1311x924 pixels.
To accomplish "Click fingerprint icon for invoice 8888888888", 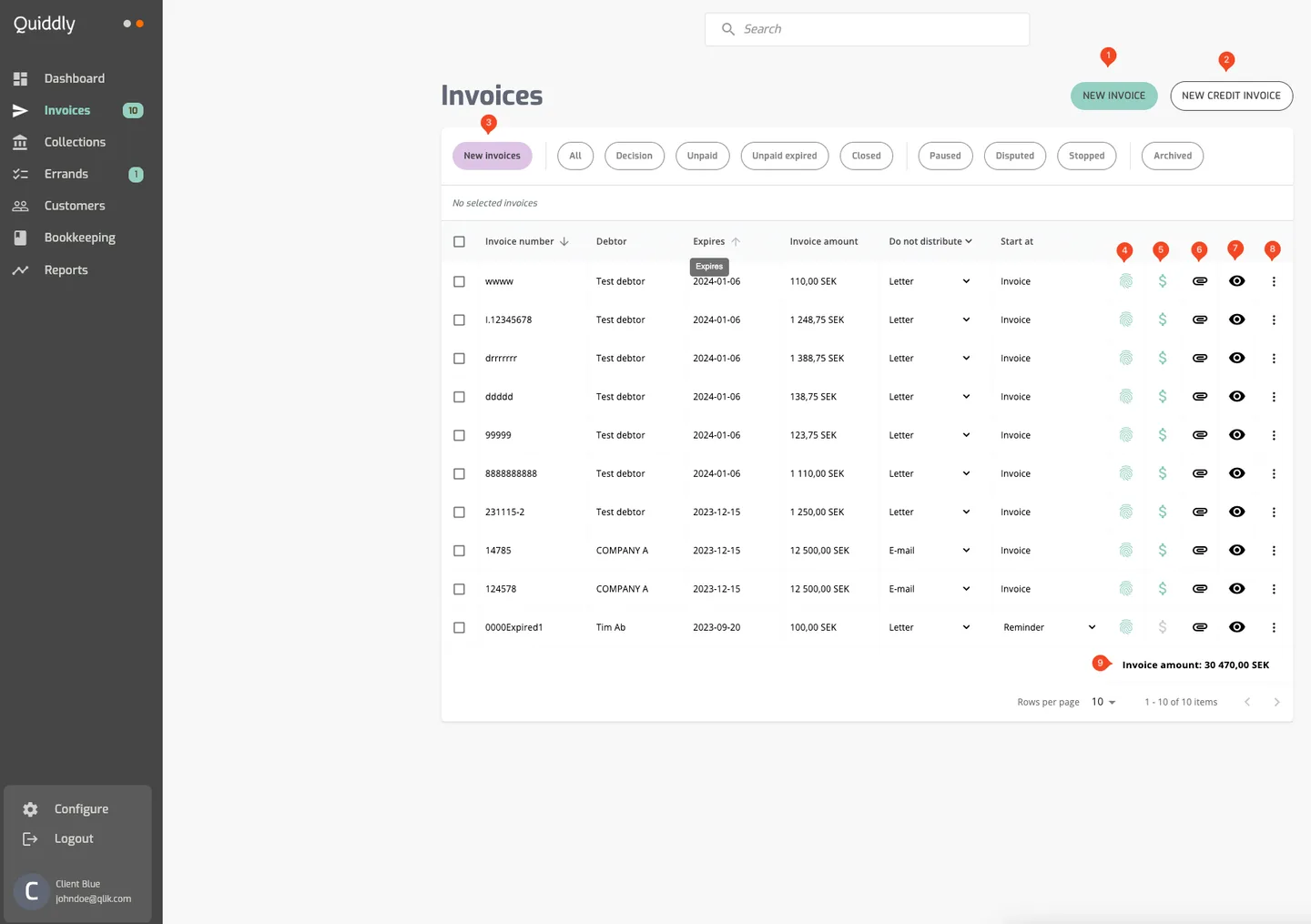I will point(1126,473).
